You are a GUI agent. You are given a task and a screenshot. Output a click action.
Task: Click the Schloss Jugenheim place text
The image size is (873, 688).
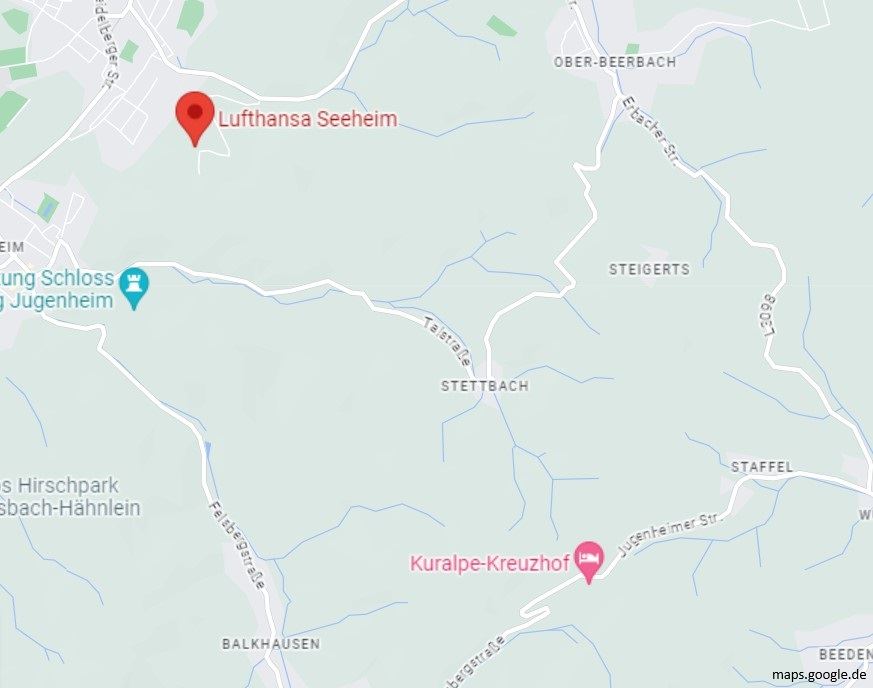(x=57, y=289)
